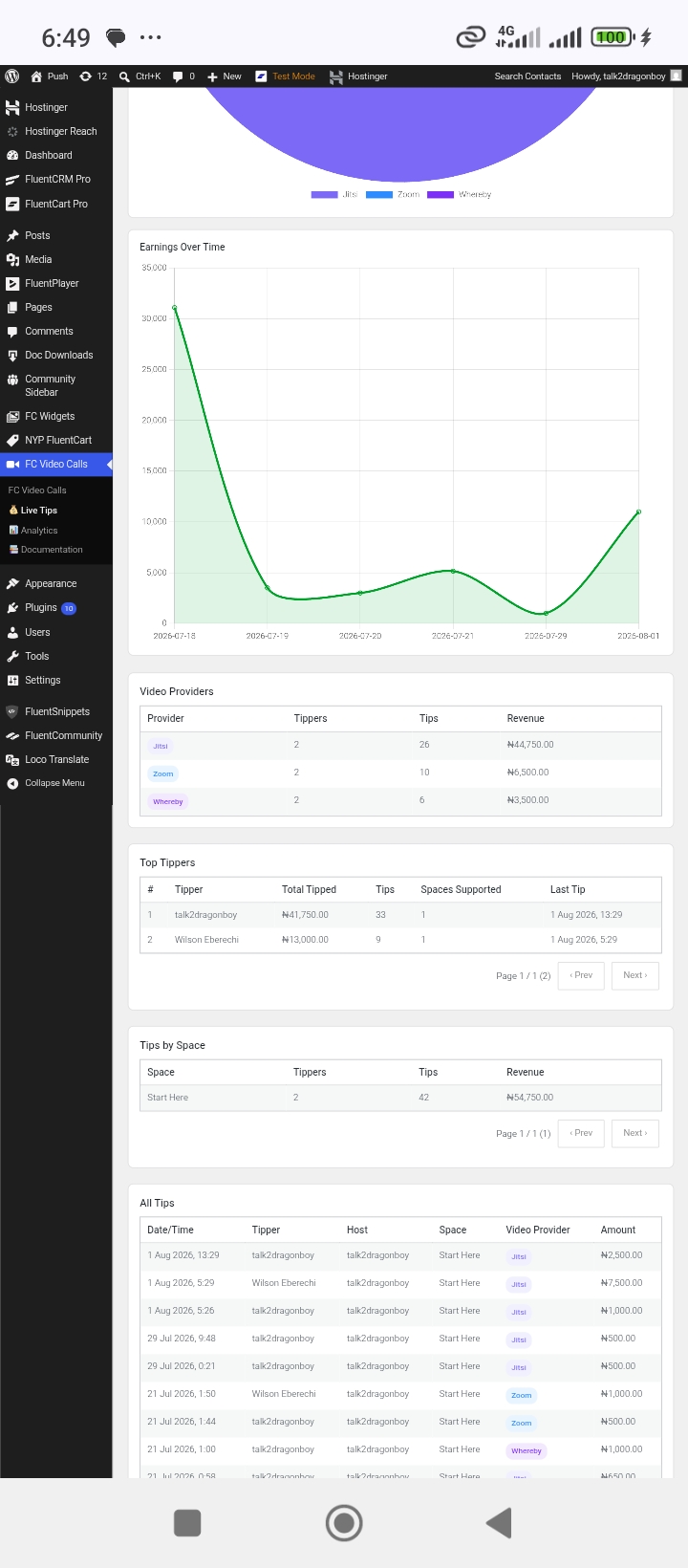Open Media in the sidebar

coord(38,259)
